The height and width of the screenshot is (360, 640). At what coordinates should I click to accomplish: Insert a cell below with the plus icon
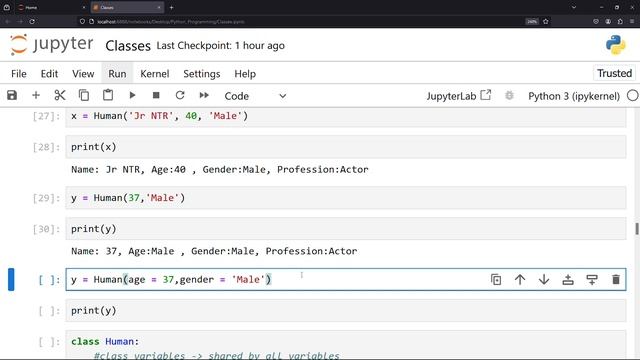coord(36,96)
